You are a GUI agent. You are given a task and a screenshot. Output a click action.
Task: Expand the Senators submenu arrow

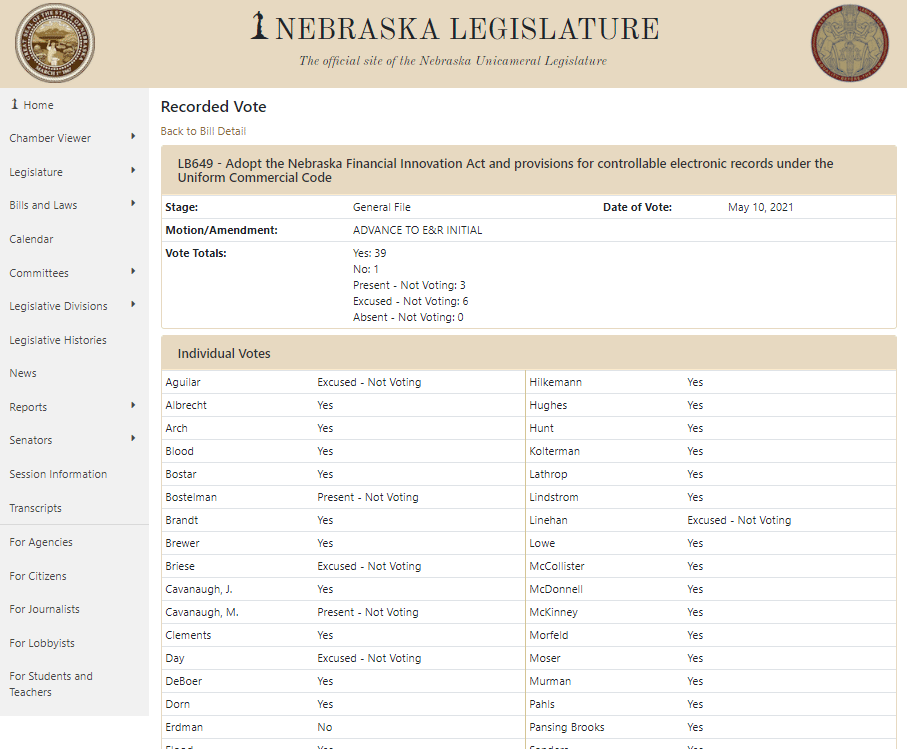(133, 438)
